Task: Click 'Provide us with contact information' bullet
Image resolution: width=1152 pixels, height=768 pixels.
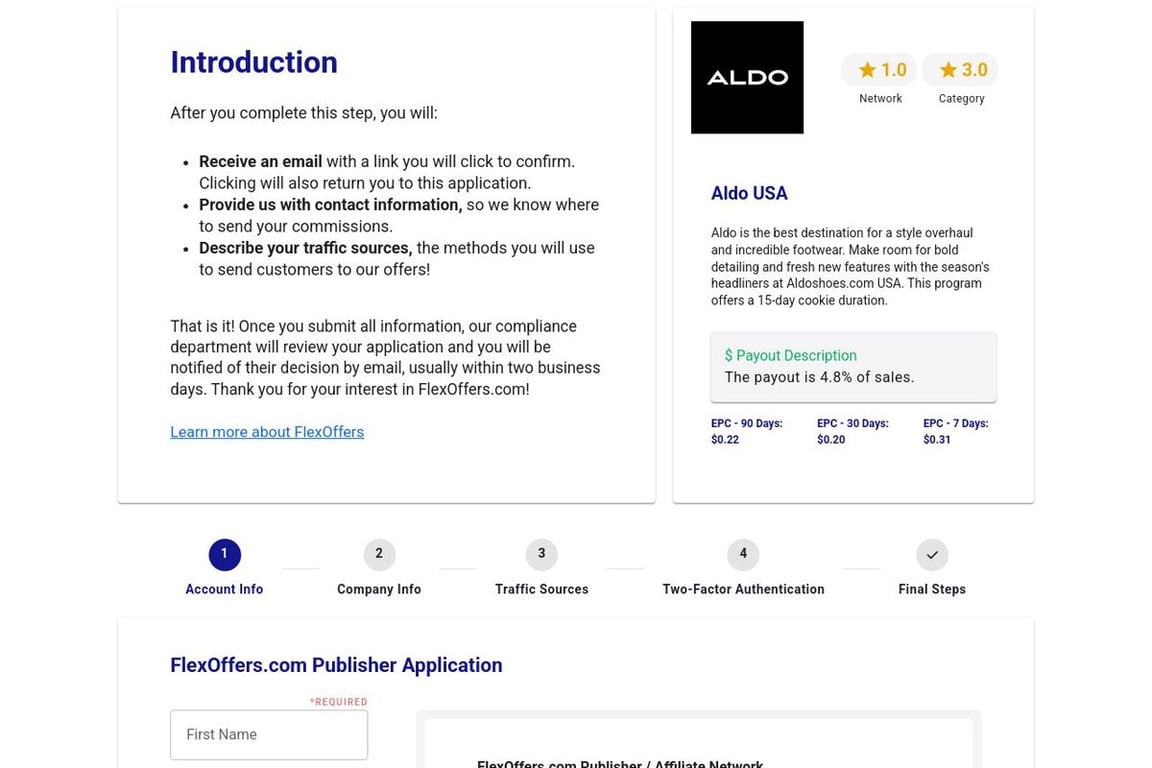Action: [x=331, y=205]
